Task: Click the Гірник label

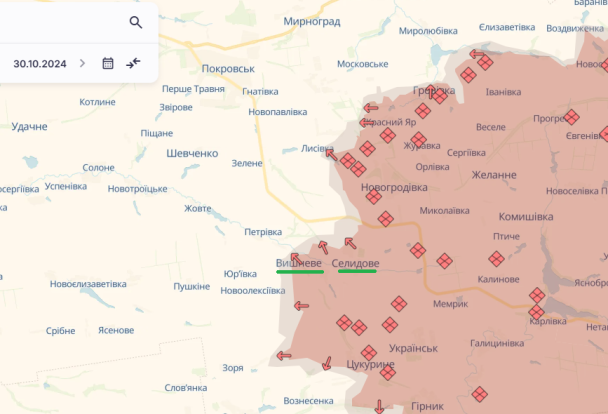Action: tap(427, 406)
